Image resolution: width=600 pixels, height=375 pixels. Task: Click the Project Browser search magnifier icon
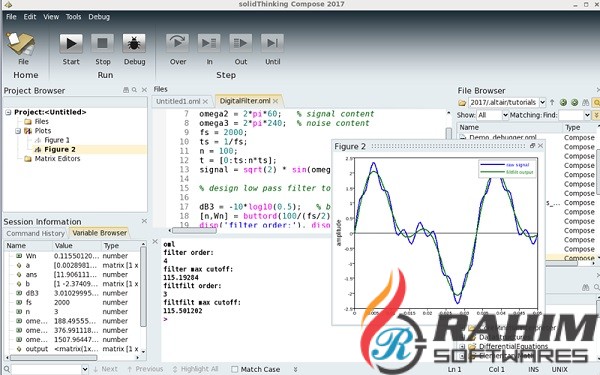134,90
